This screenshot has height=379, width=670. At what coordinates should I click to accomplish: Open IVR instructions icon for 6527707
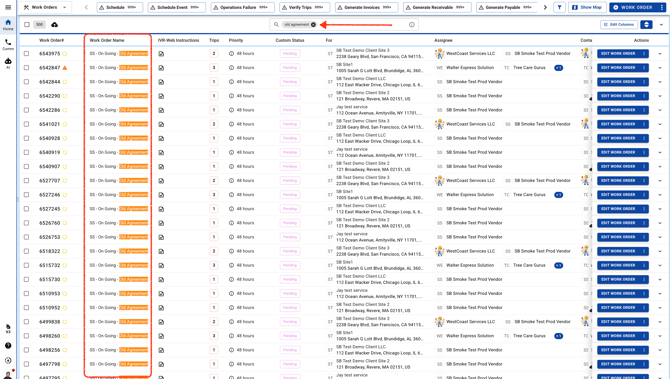161,181
